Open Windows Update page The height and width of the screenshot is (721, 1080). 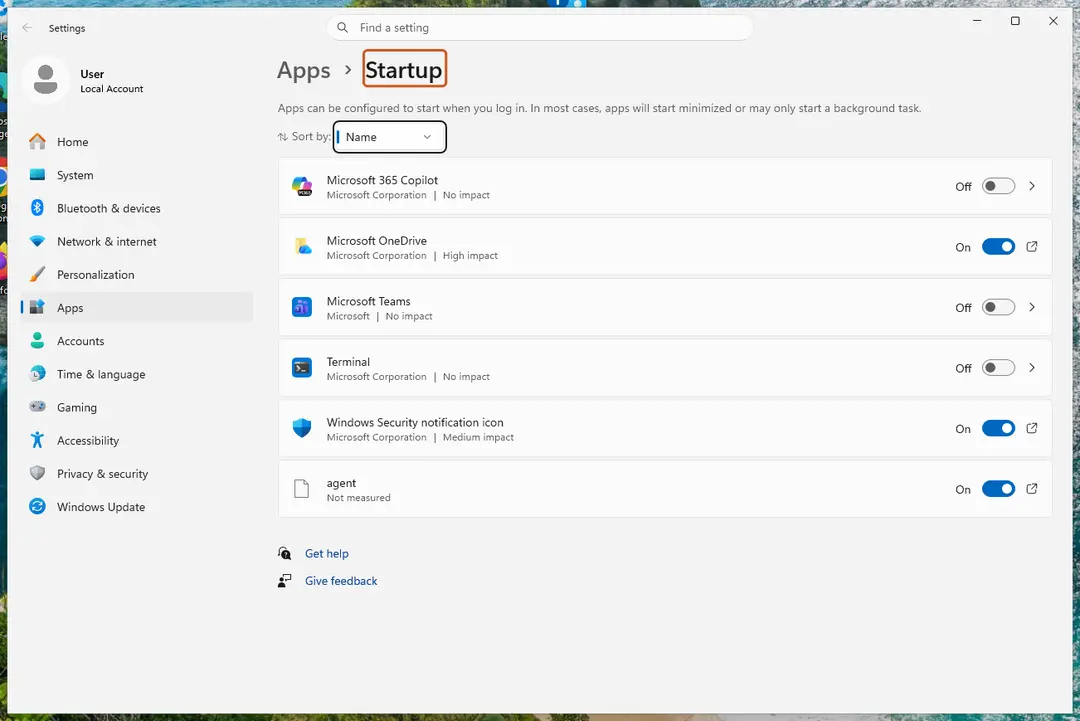click(x=136, y=507)
